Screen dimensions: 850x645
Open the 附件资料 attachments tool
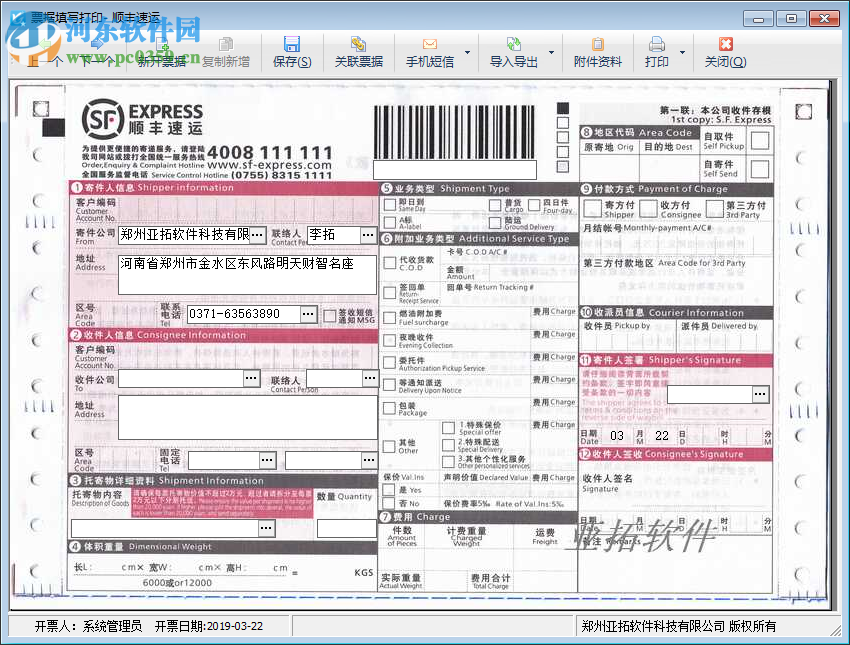pyautogui.click(x=598, y=55)
